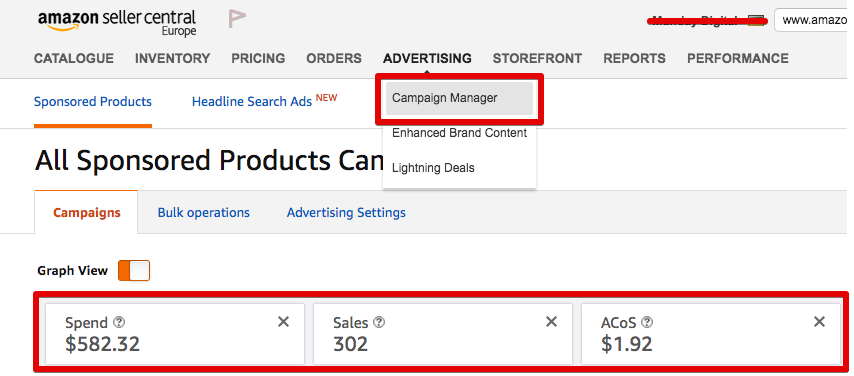Close the Spend metric card

coord(283,322)
